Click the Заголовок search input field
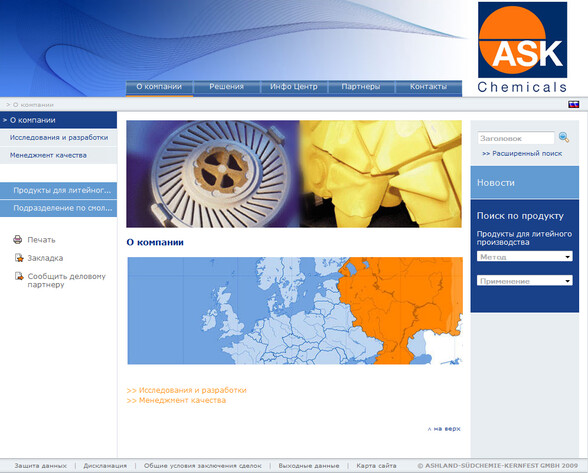This screenshot has width=588, height=473. (x=516, y=138)
